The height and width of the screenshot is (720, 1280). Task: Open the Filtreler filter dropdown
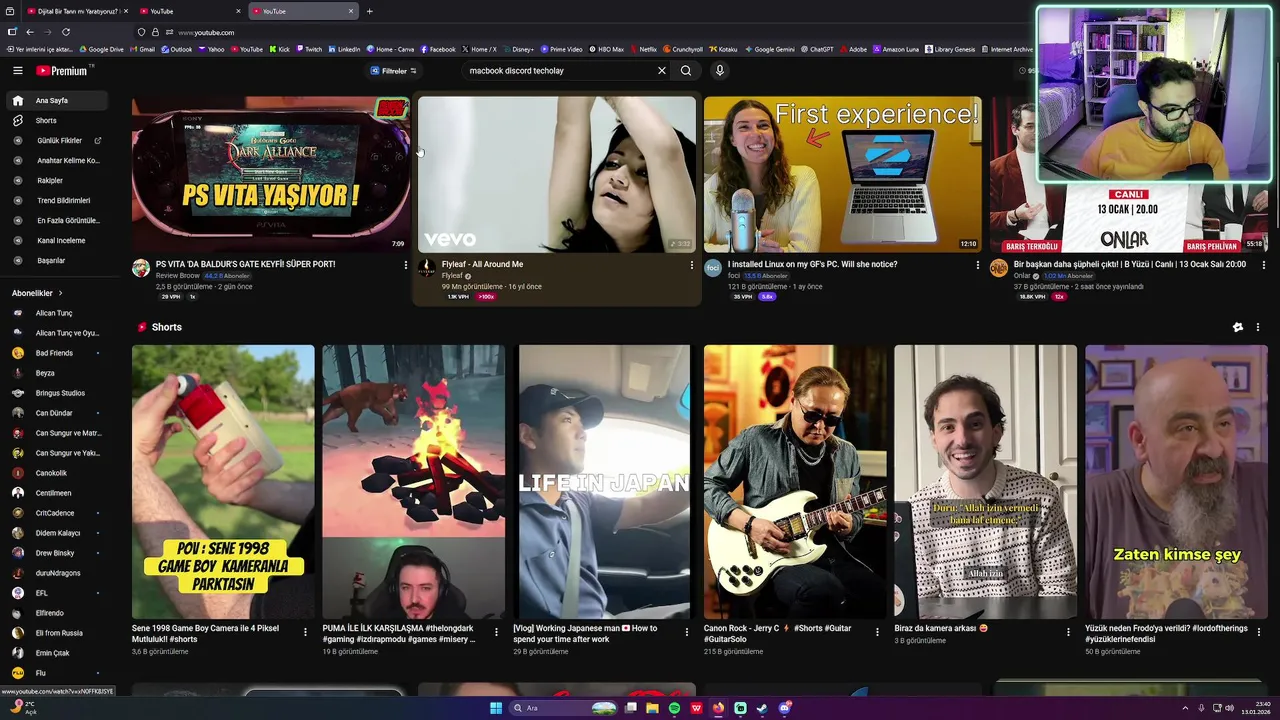click(x=394, y=71)
